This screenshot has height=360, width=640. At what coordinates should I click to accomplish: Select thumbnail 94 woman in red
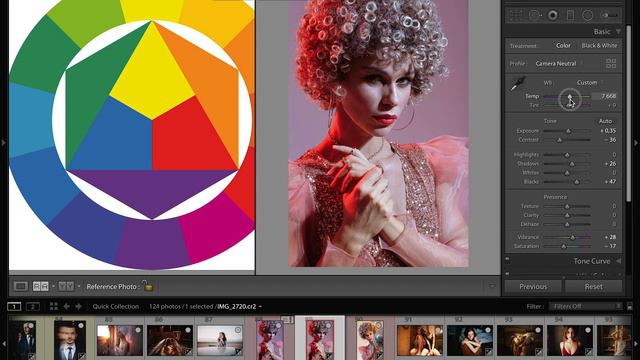(x=570, y=340)
